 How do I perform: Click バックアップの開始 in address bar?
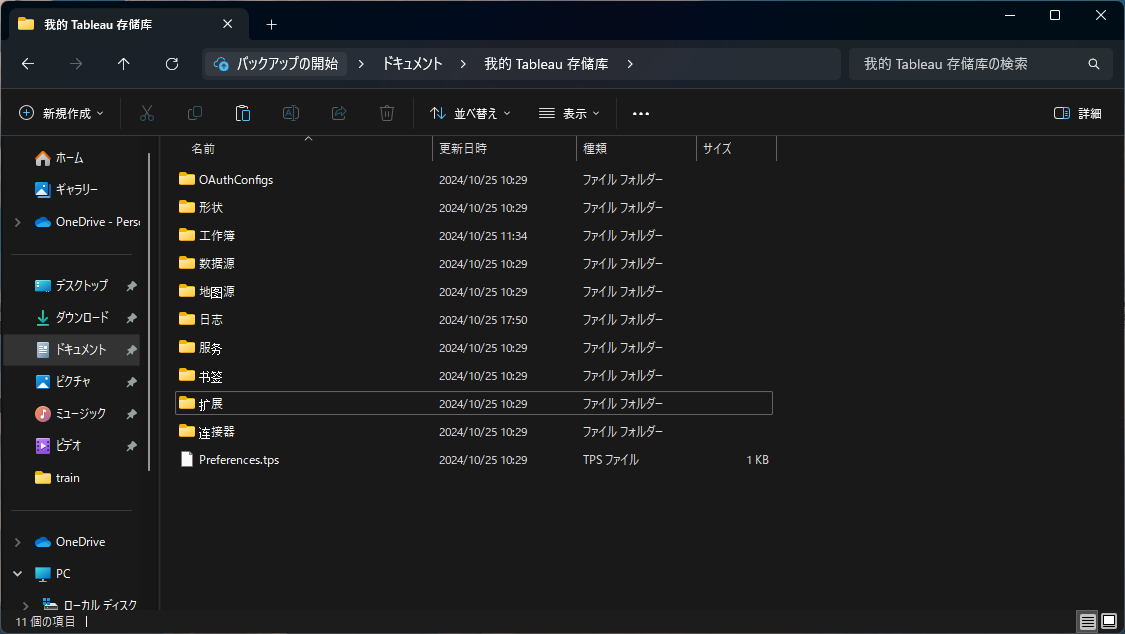click(276, 64)
